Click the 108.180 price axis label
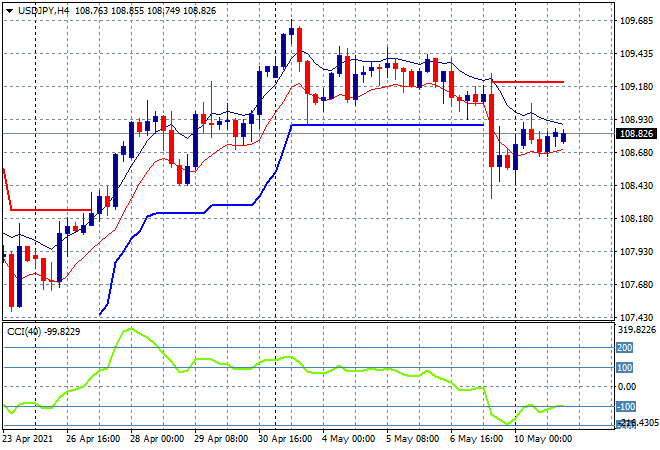This screenshot has height=450, width=660. [636, 218]
